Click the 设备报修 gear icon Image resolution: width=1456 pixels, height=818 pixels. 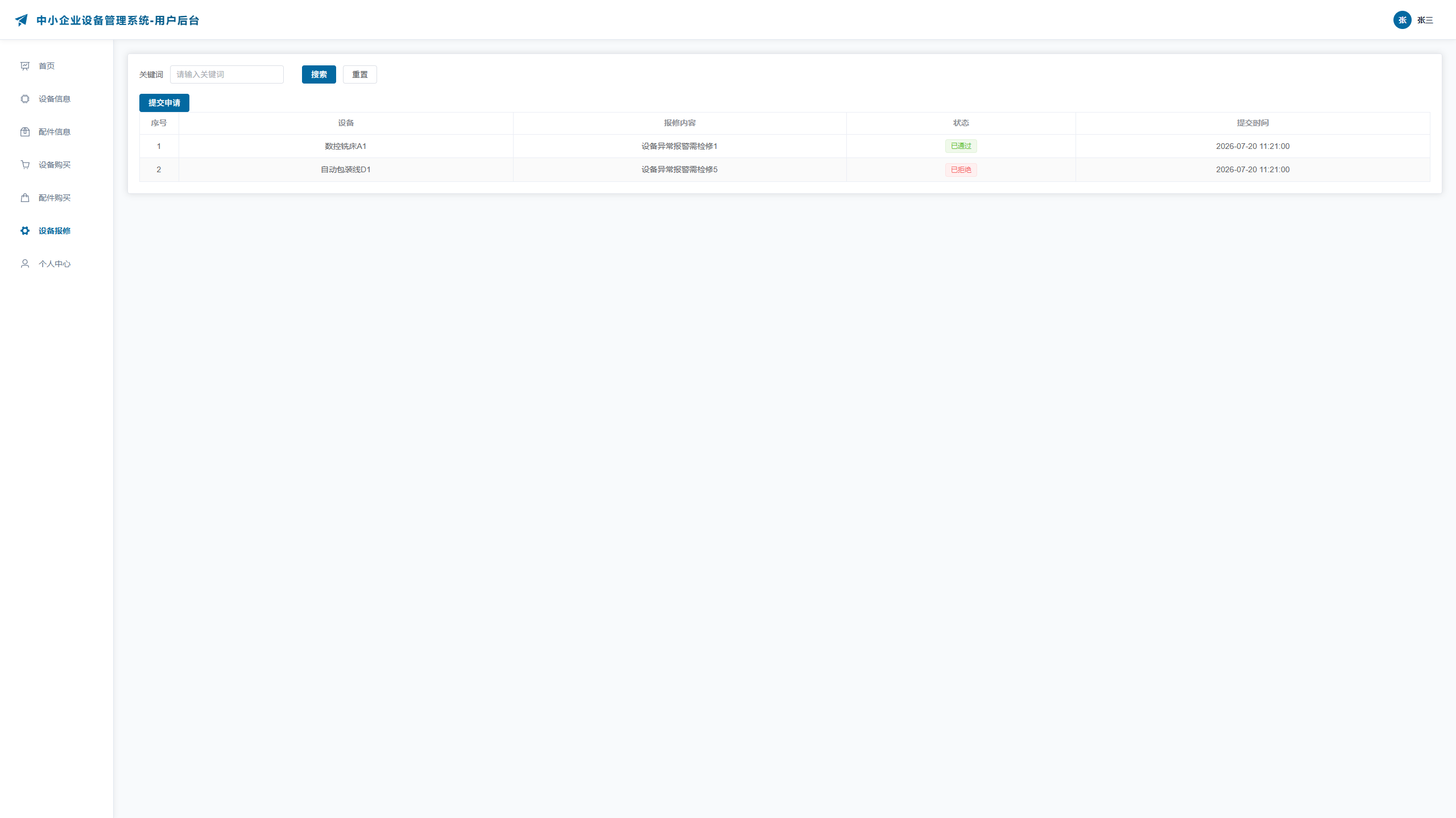click(x=25, y=231)
